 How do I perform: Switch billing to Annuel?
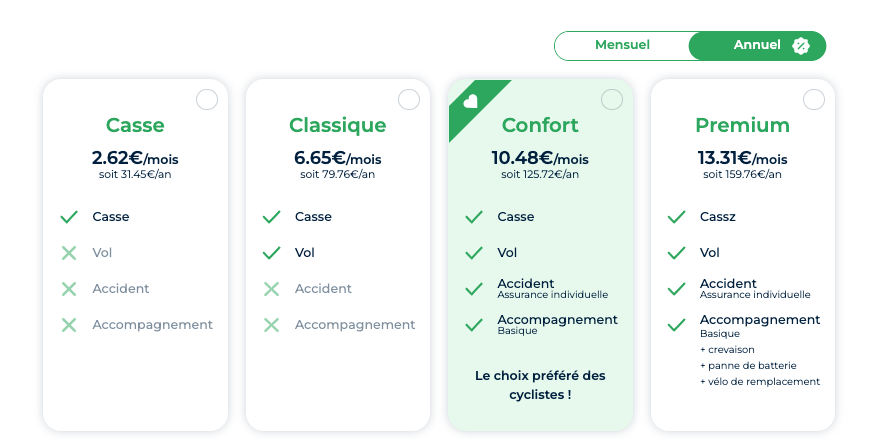pos(757,45)
